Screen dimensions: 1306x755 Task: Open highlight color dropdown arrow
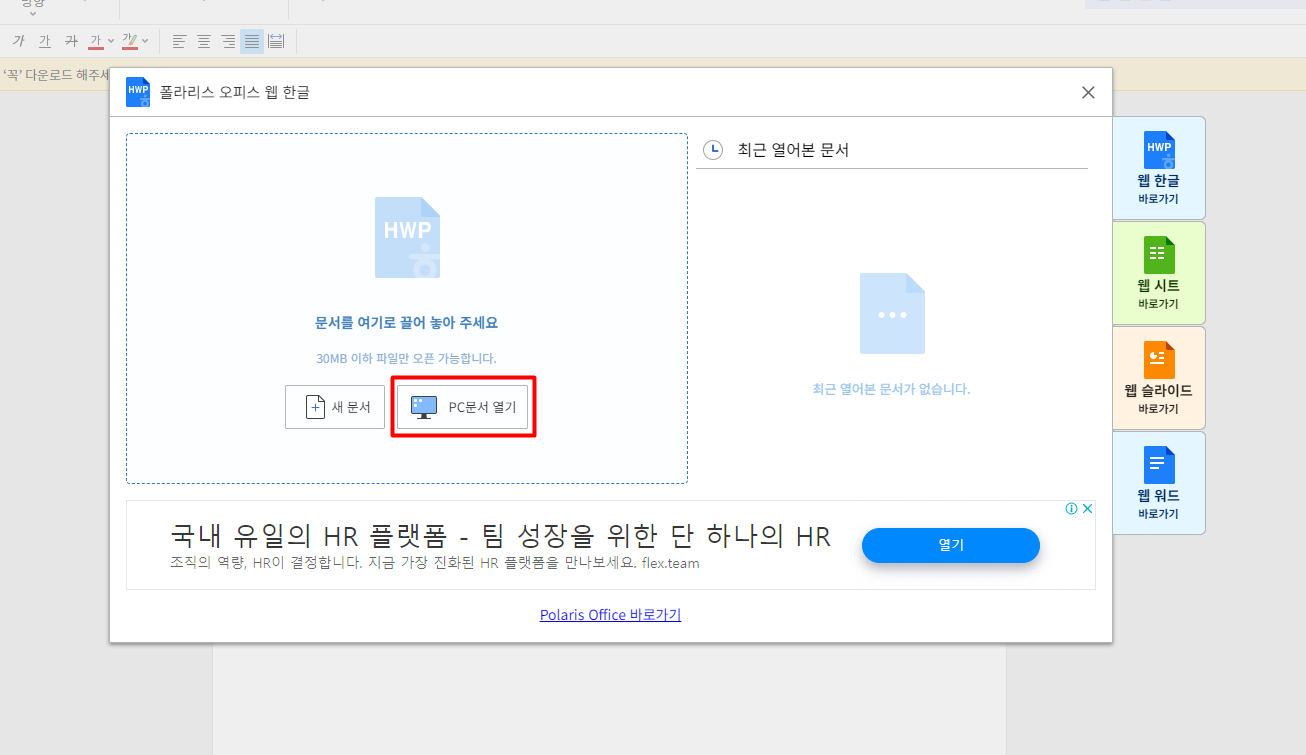pos(145,41)
